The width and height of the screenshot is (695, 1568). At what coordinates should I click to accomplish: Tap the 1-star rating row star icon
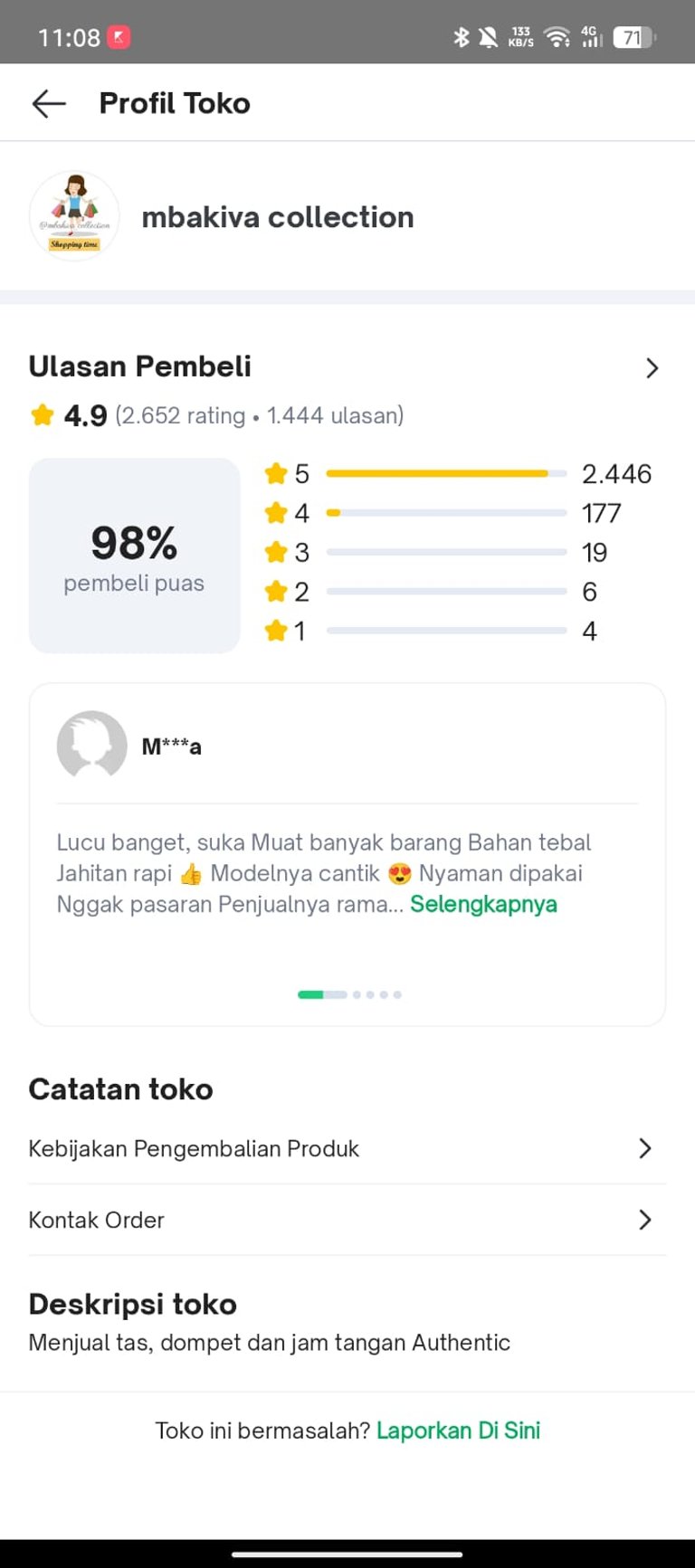(x=276, y=631)
